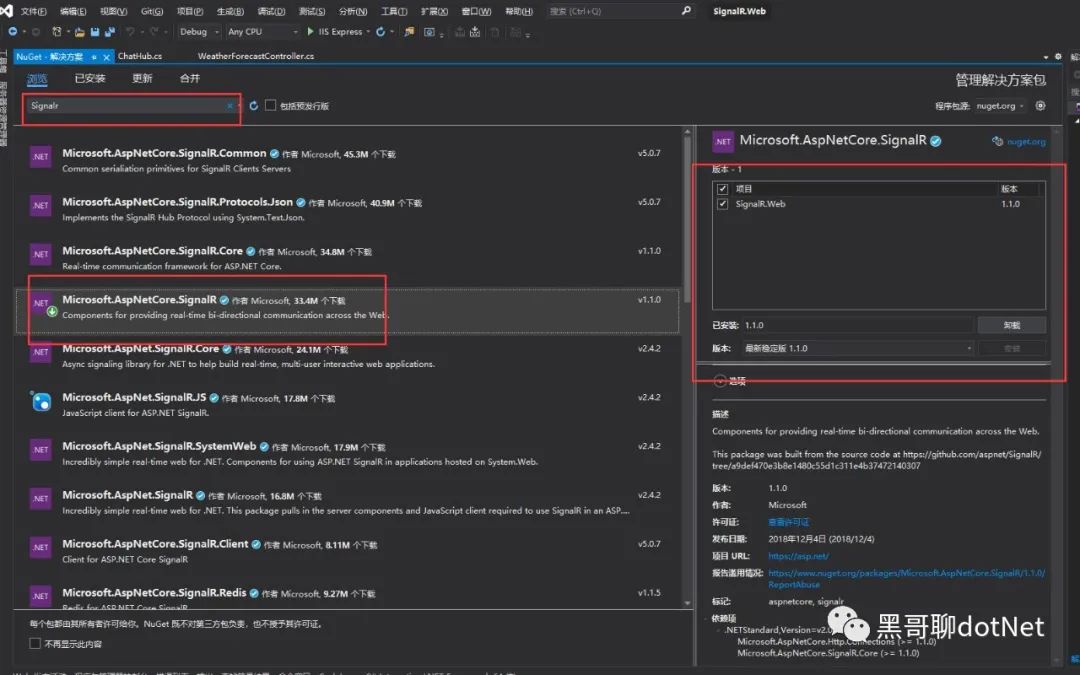Open the nuget.org package source dropdown

pos(1000,106)
